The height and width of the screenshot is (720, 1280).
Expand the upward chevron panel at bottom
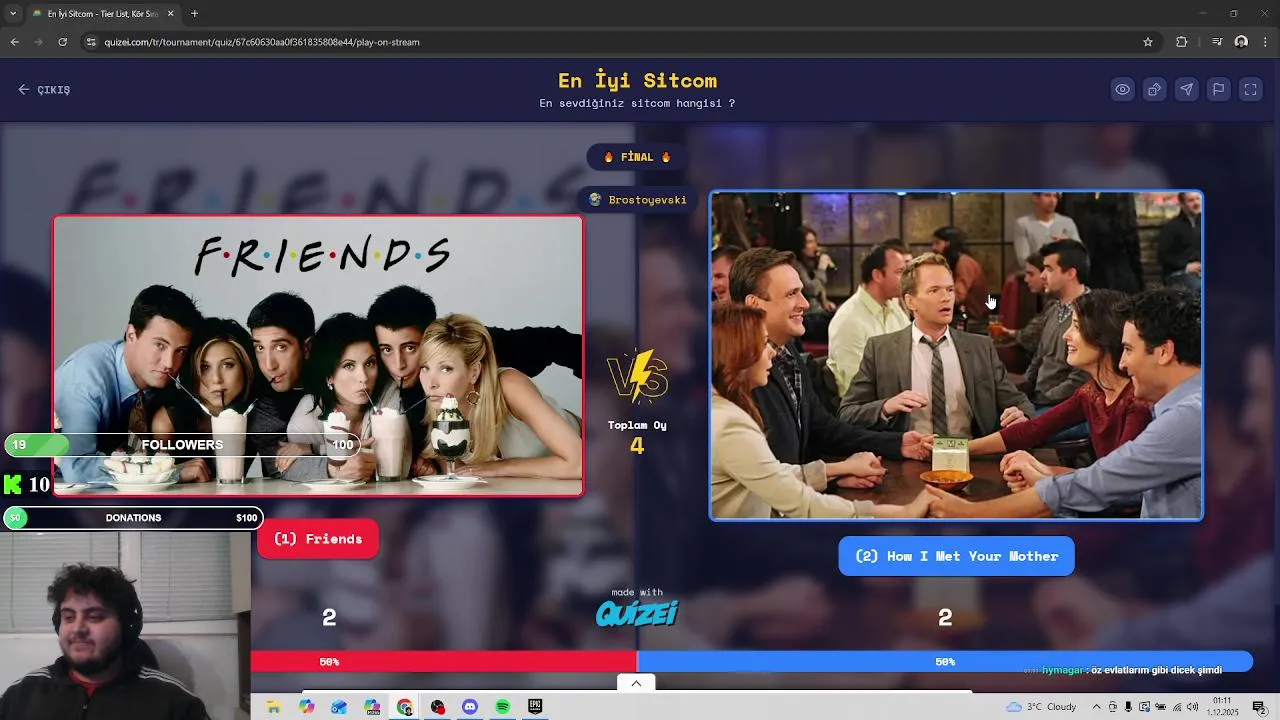[636, 683]
